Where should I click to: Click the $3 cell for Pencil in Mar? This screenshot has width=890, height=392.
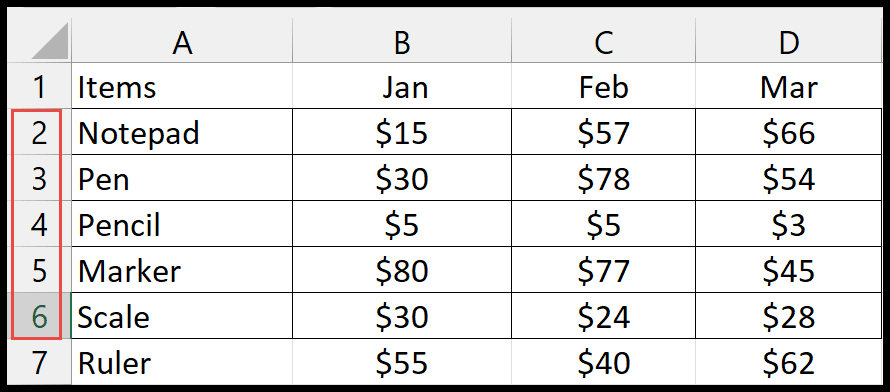pyautogui.click(x=789, y=224)
